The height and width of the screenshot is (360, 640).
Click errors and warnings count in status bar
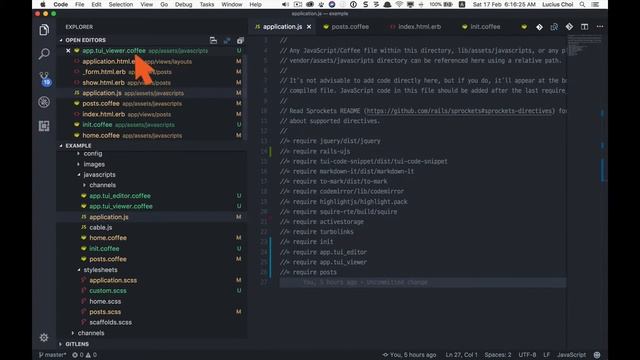(84, 355)
